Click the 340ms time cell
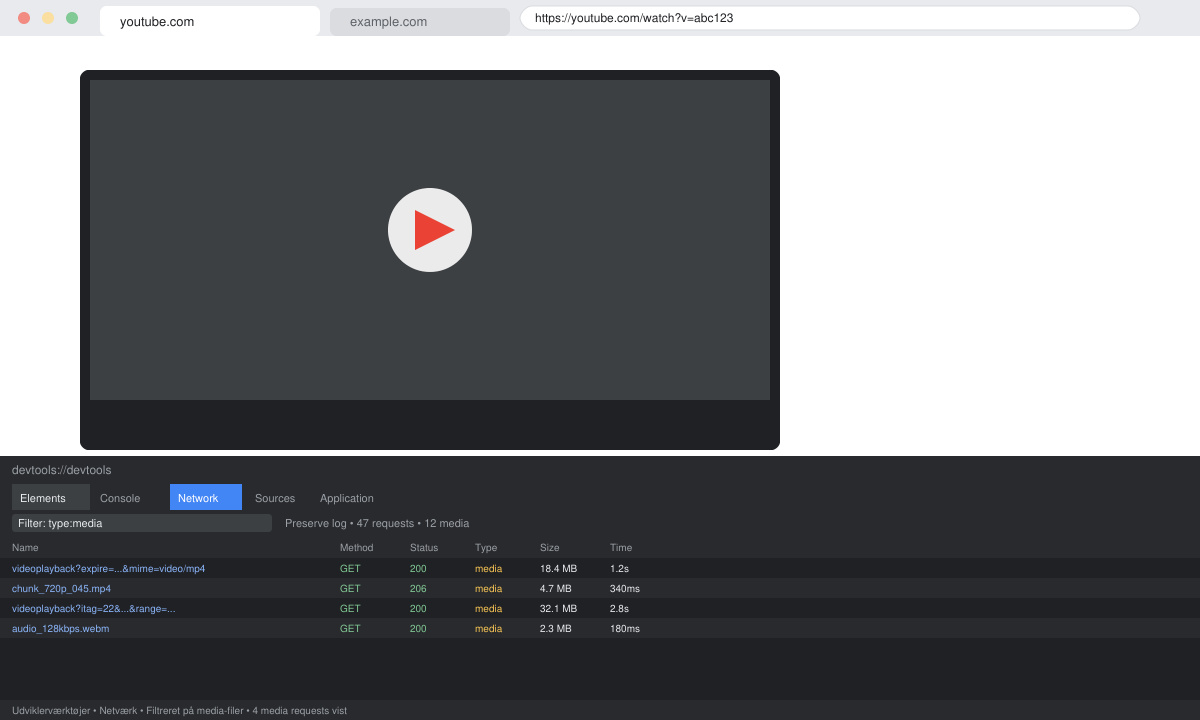The image size is (1200, 720). 625,588
